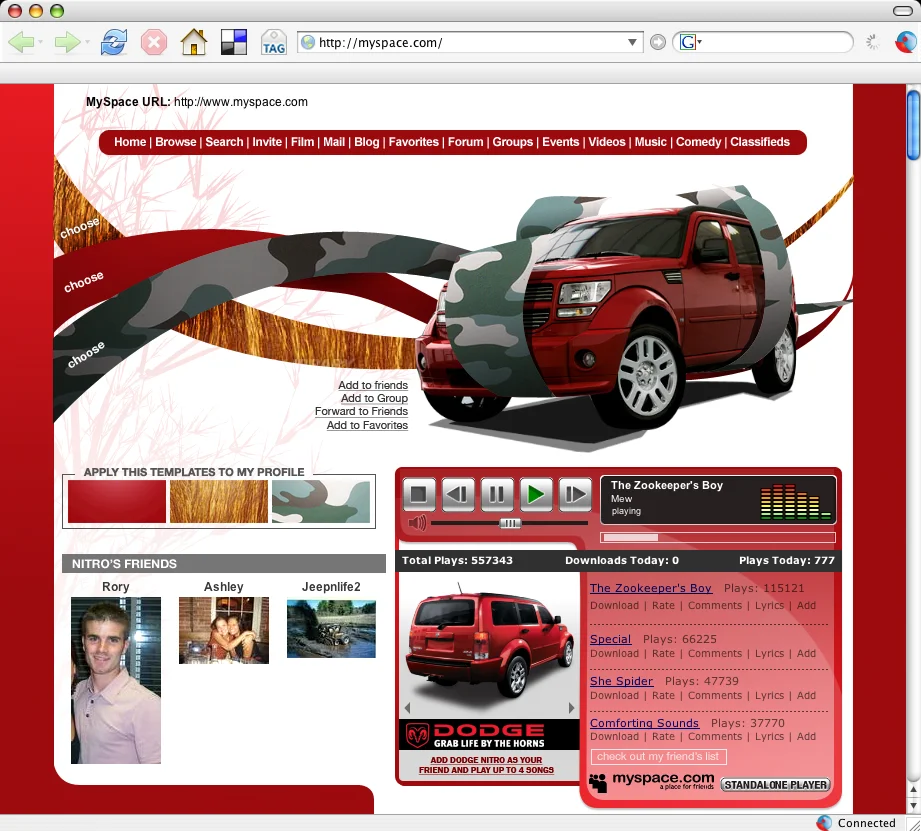This screenshot has width=921, height=831.
Task: Click the checkered squares toolbar icon
Action: pos(233,42)
